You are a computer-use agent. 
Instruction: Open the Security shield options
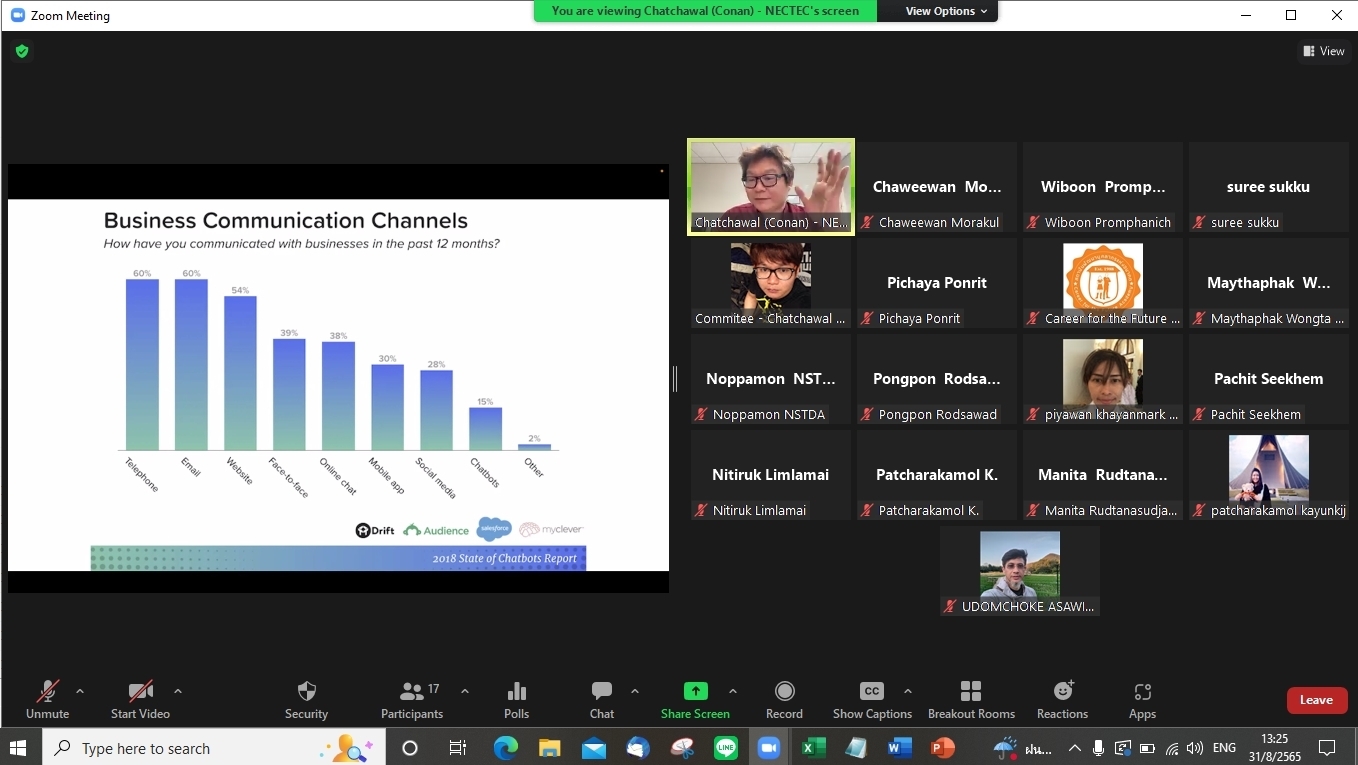click(x=306, y=699)
